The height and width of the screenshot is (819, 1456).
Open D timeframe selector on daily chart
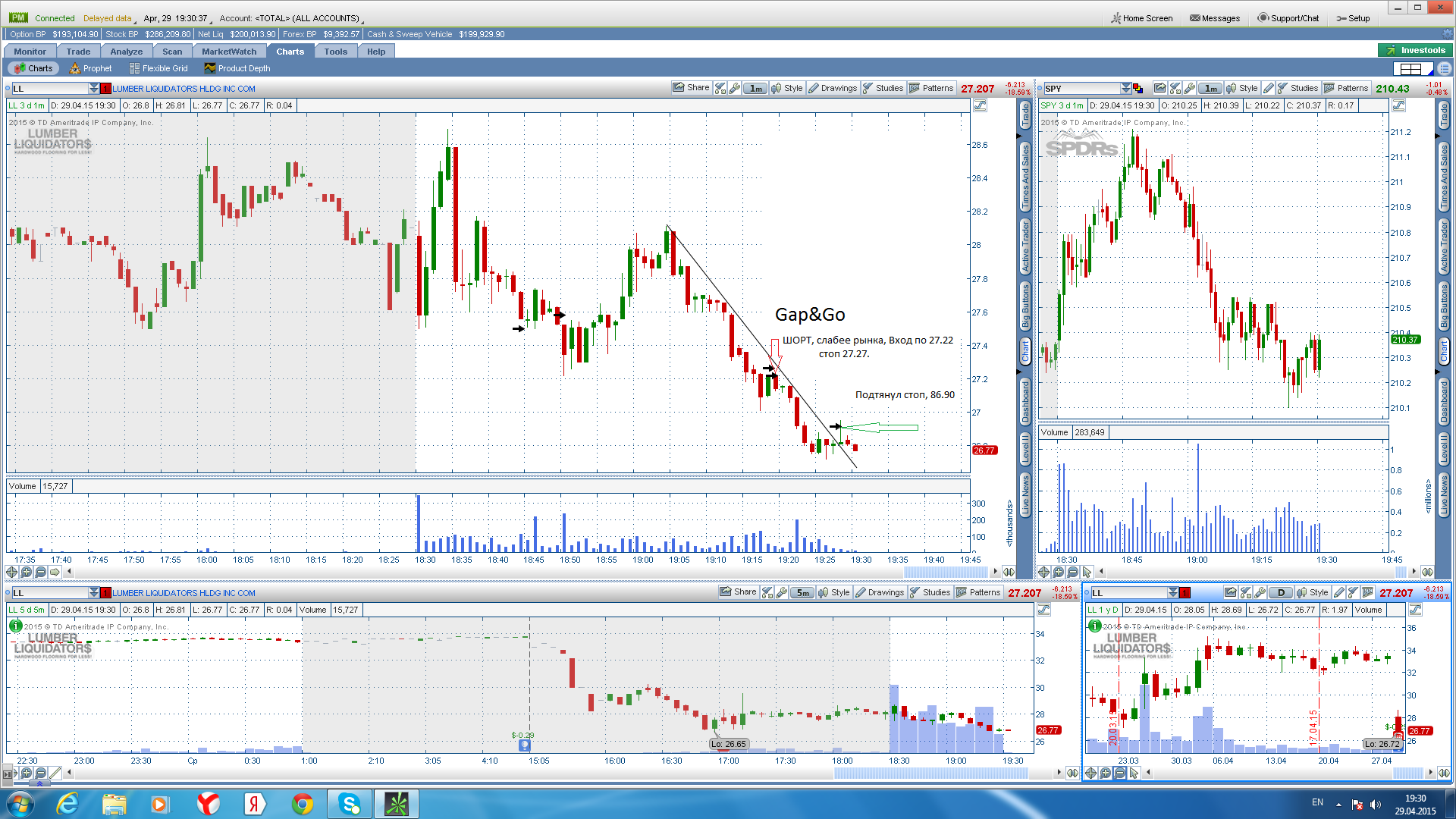point(1281,592)
